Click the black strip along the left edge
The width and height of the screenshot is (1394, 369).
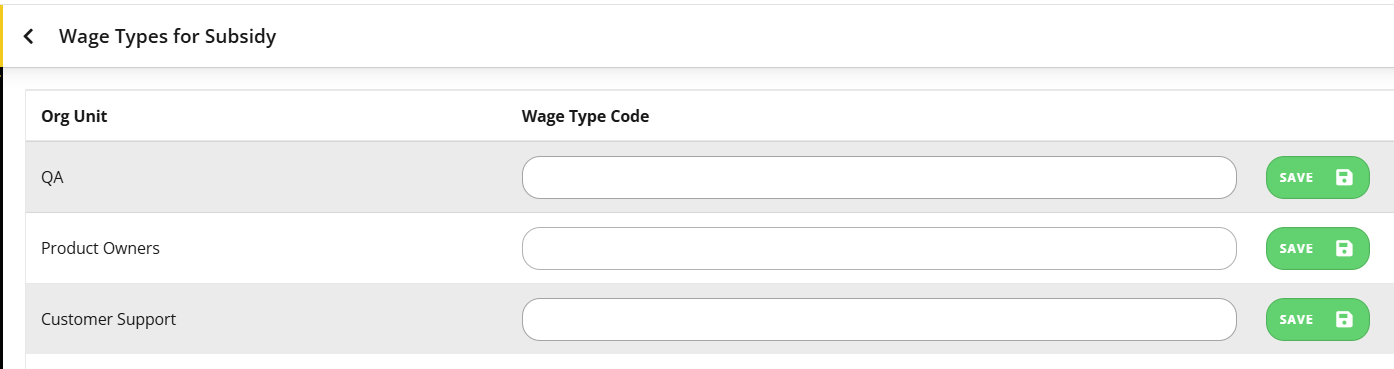point(2,218)
